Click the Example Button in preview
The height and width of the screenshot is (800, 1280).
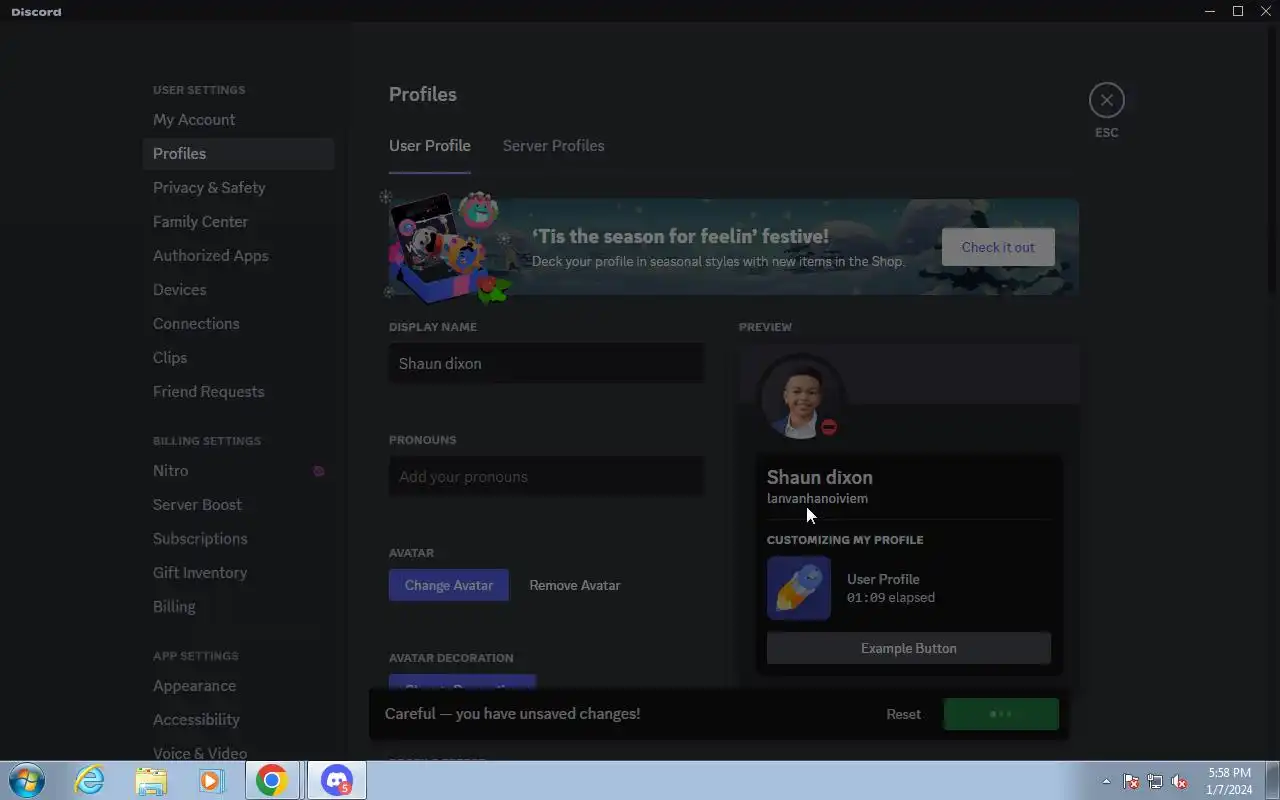[x=908, y=648]
